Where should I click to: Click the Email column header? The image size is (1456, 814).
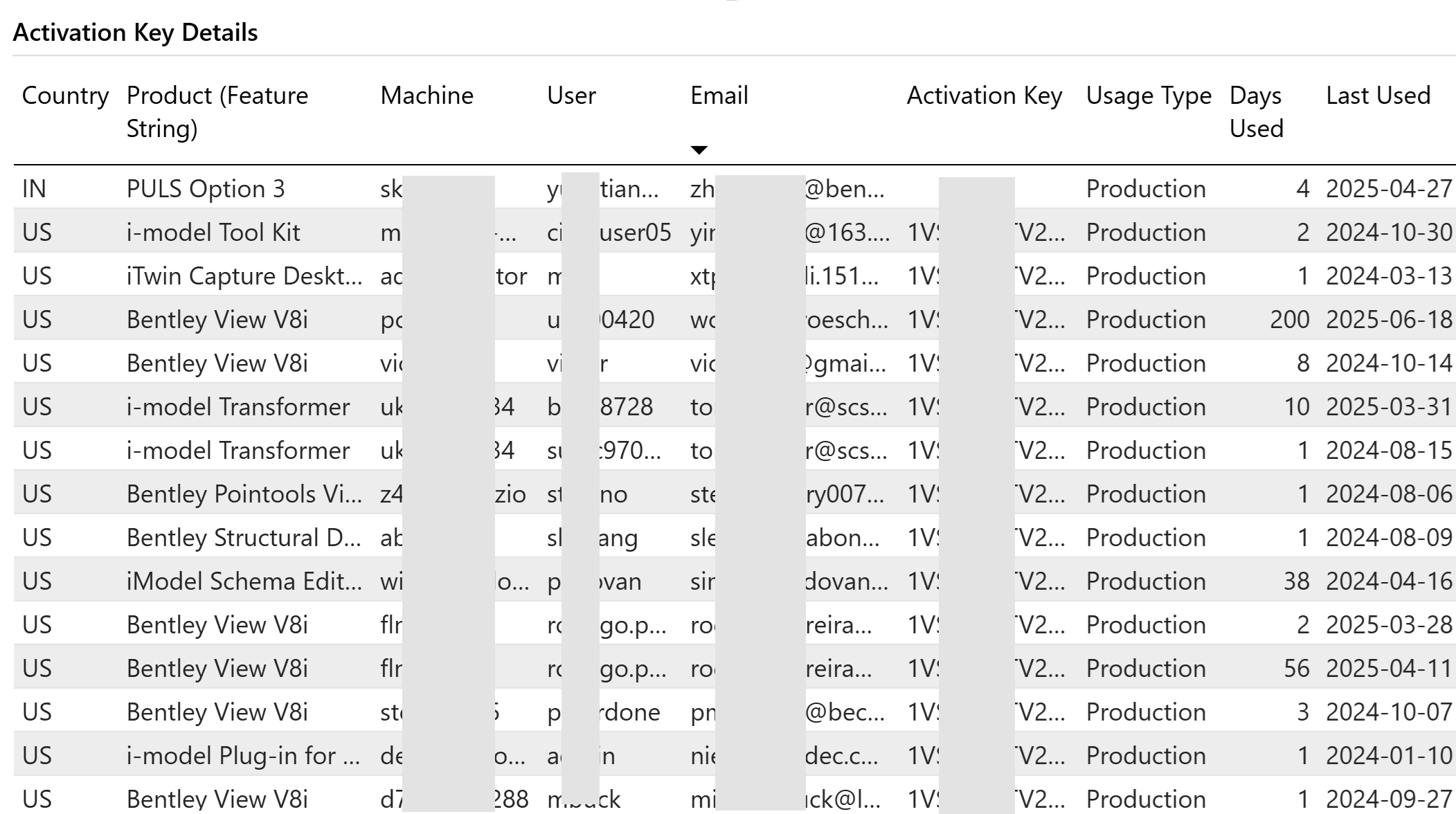point(719,96)
